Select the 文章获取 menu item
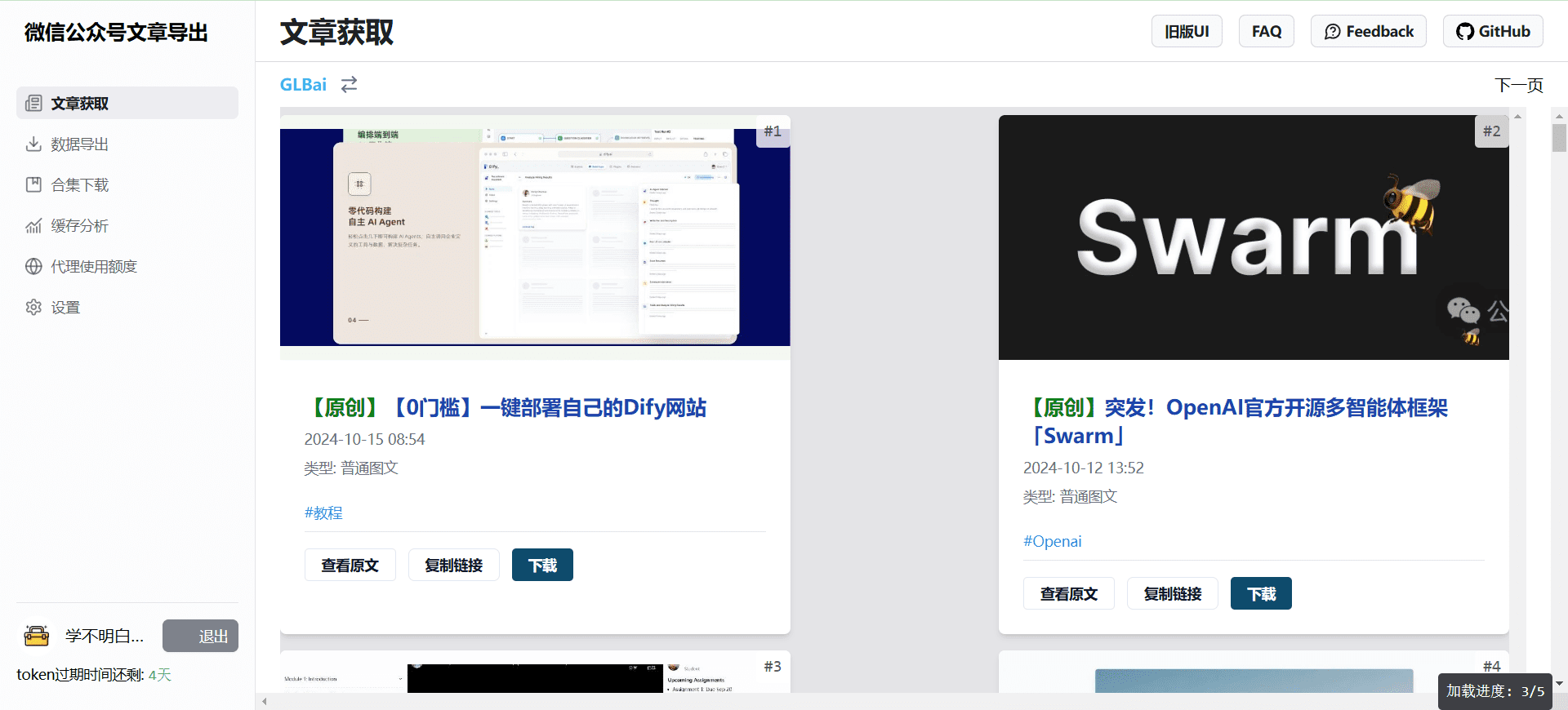The height and width of the screenshot is (710, 1568). [127, 104]
